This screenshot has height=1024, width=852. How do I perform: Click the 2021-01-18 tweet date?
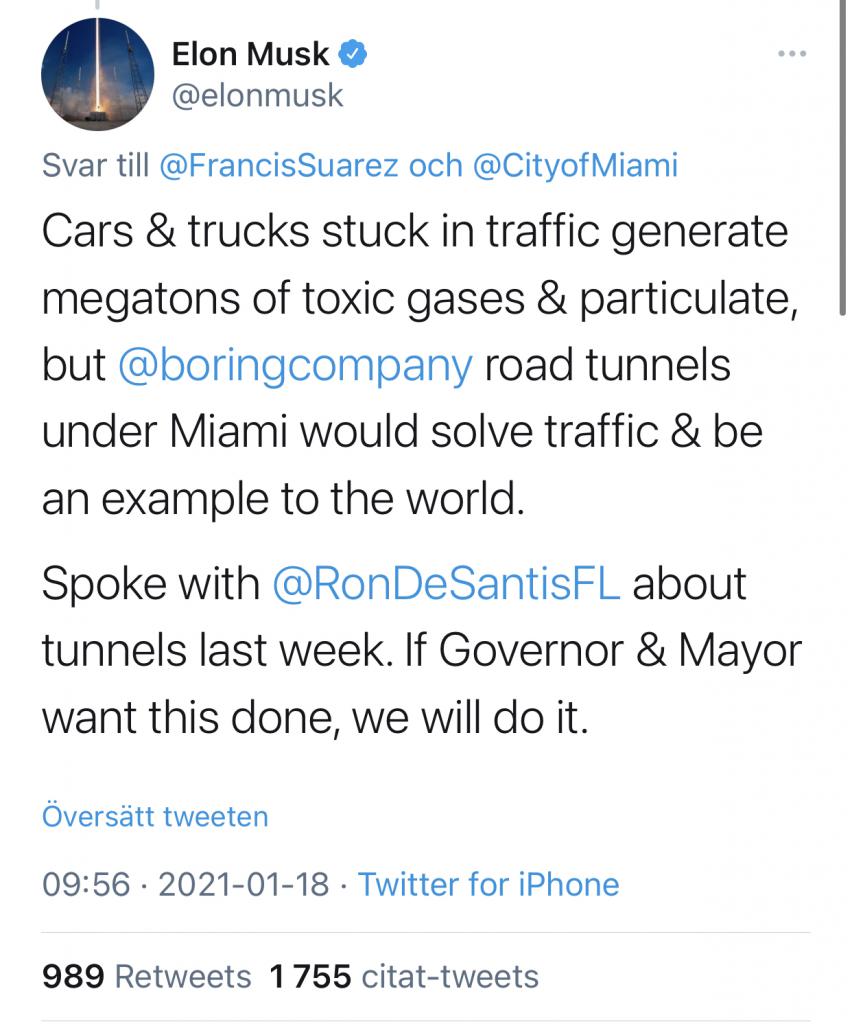(244, 885)
